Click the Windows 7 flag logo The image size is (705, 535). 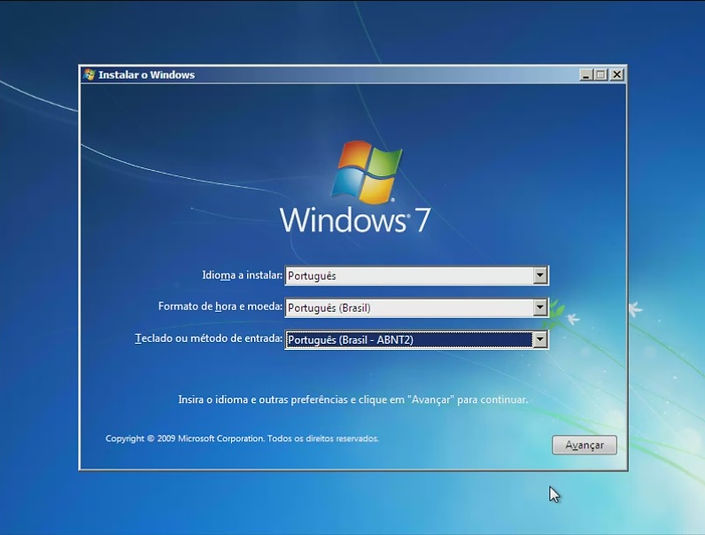(367, 172)
